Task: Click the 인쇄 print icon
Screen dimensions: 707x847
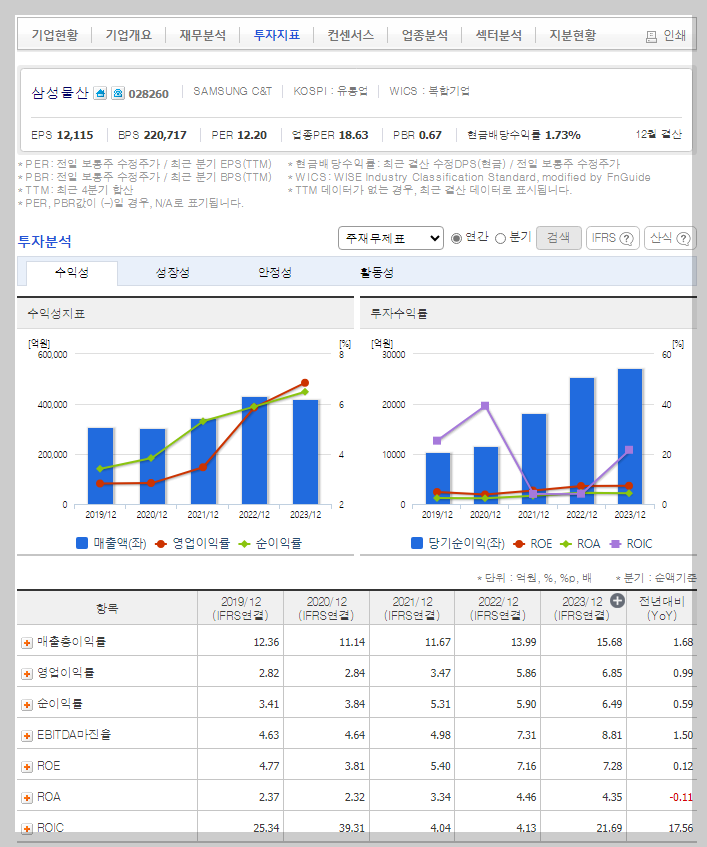Action: pos(651,37)
